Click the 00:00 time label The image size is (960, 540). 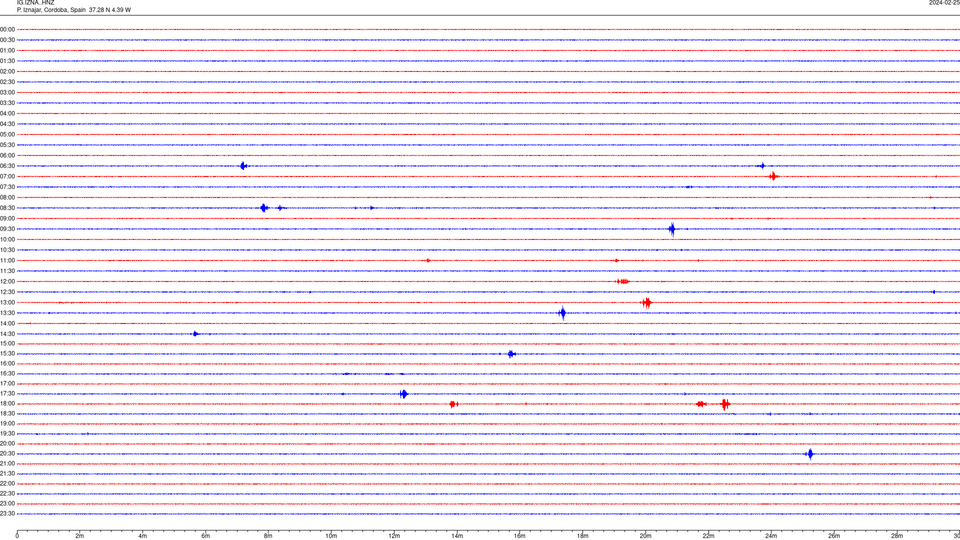point(7,29)
